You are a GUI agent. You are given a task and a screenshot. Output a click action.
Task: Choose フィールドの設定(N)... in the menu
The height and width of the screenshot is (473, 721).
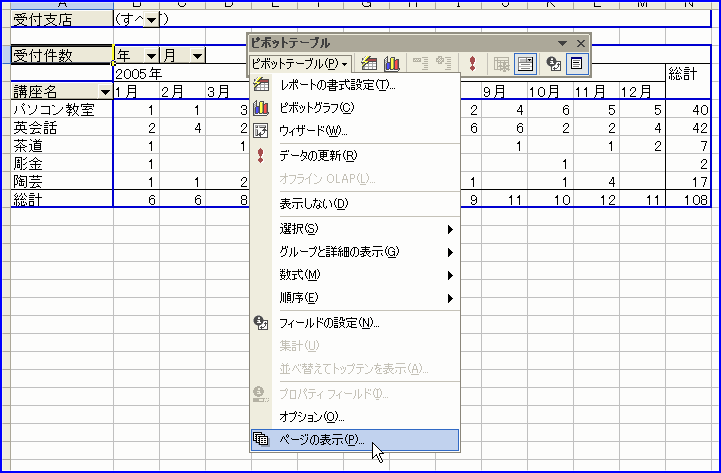tap(355, 323)
